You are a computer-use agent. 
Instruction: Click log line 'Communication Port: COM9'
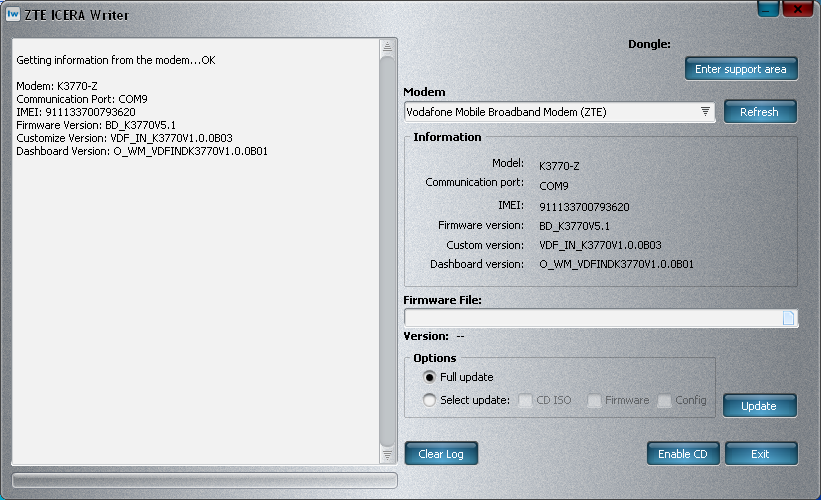pyautogui.click(x=82, y=99)
